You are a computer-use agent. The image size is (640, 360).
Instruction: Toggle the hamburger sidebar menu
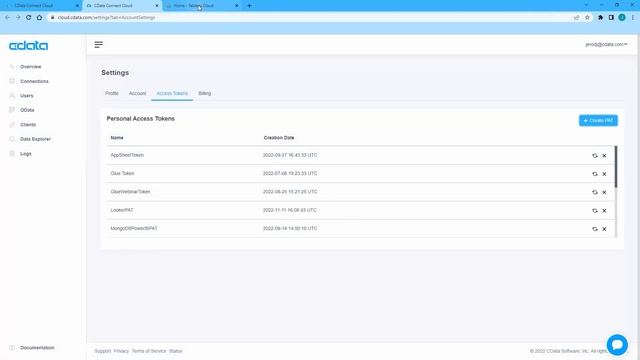pos(98,44)
